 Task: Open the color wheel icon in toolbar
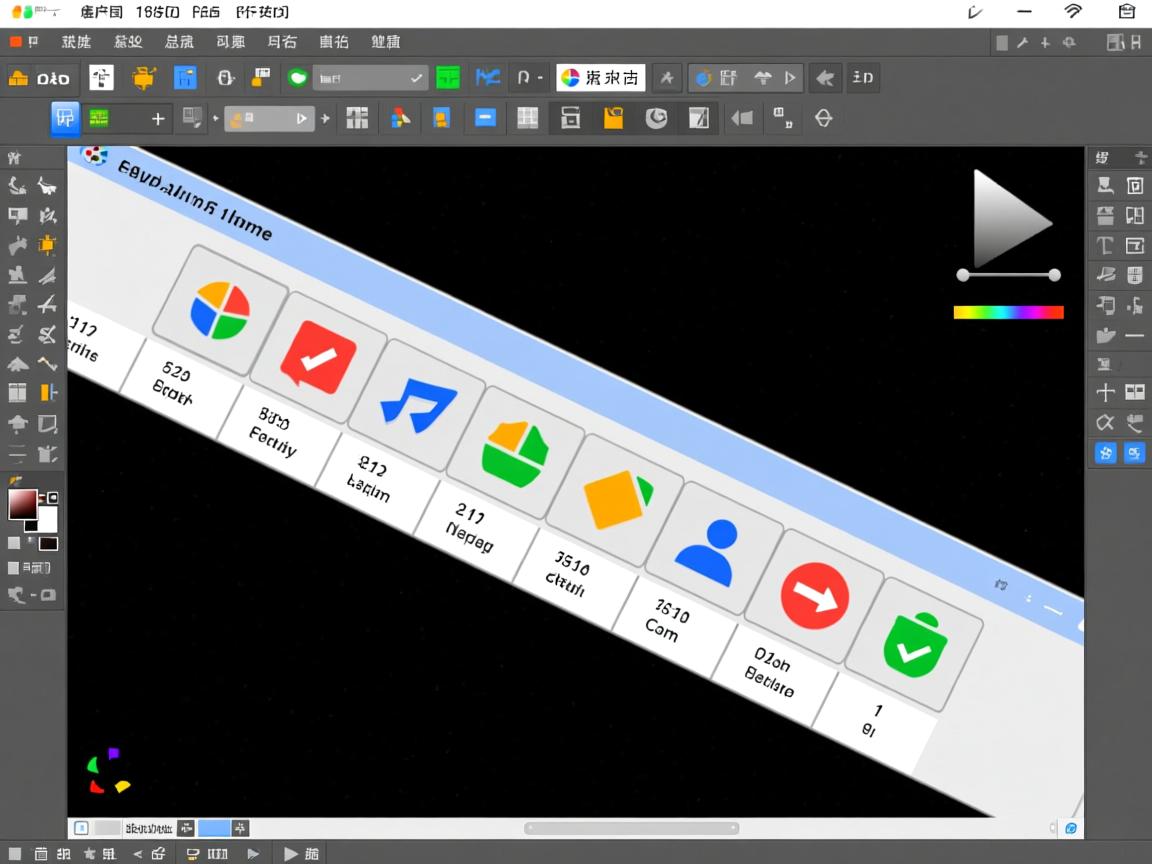(570, 78)
